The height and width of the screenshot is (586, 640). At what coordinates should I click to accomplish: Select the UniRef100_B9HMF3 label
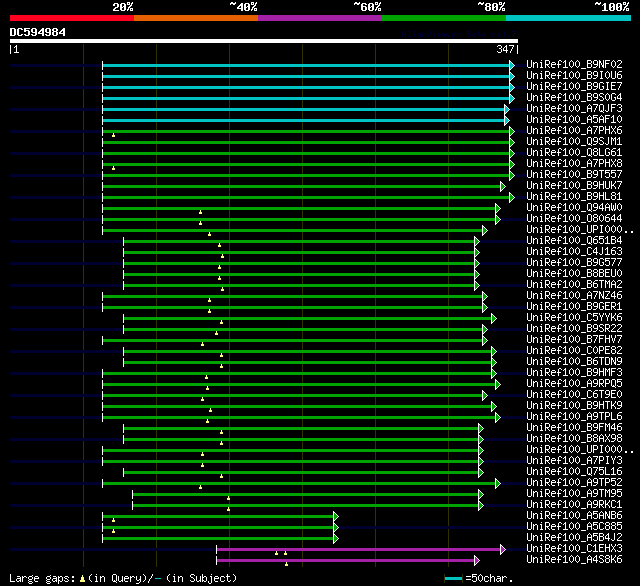pyautogui.click(x=574, y=373)
